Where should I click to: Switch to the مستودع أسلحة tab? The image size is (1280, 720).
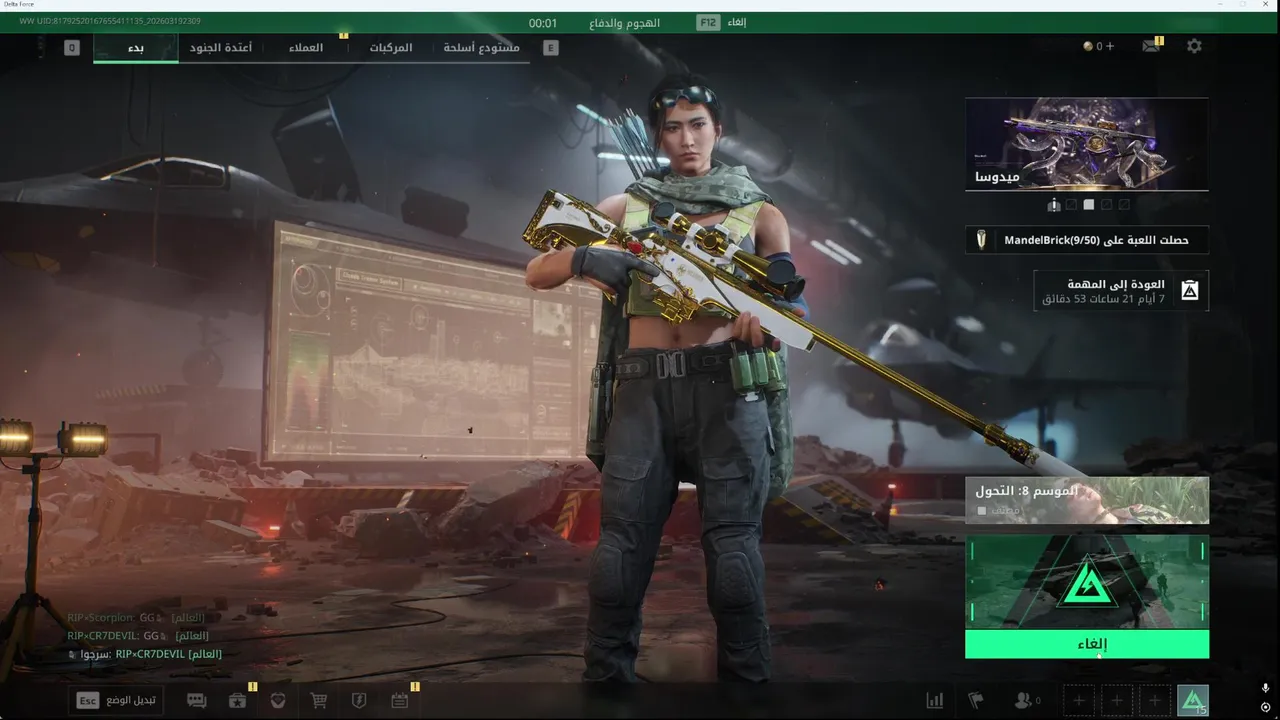[482, 47]
